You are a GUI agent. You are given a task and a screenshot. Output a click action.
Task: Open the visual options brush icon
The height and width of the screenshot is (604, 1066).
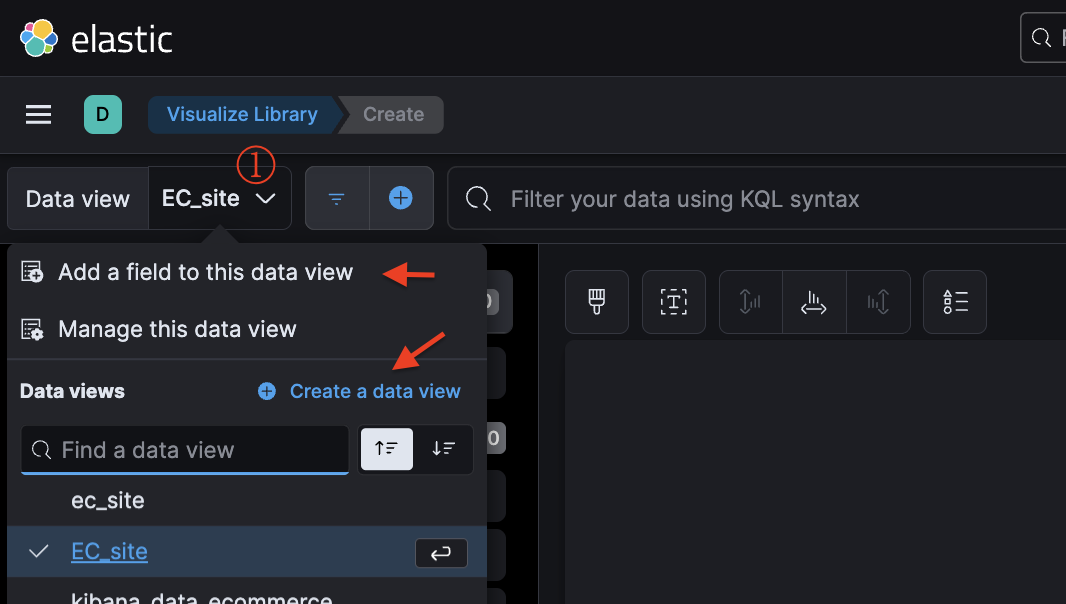coord(597,302)
